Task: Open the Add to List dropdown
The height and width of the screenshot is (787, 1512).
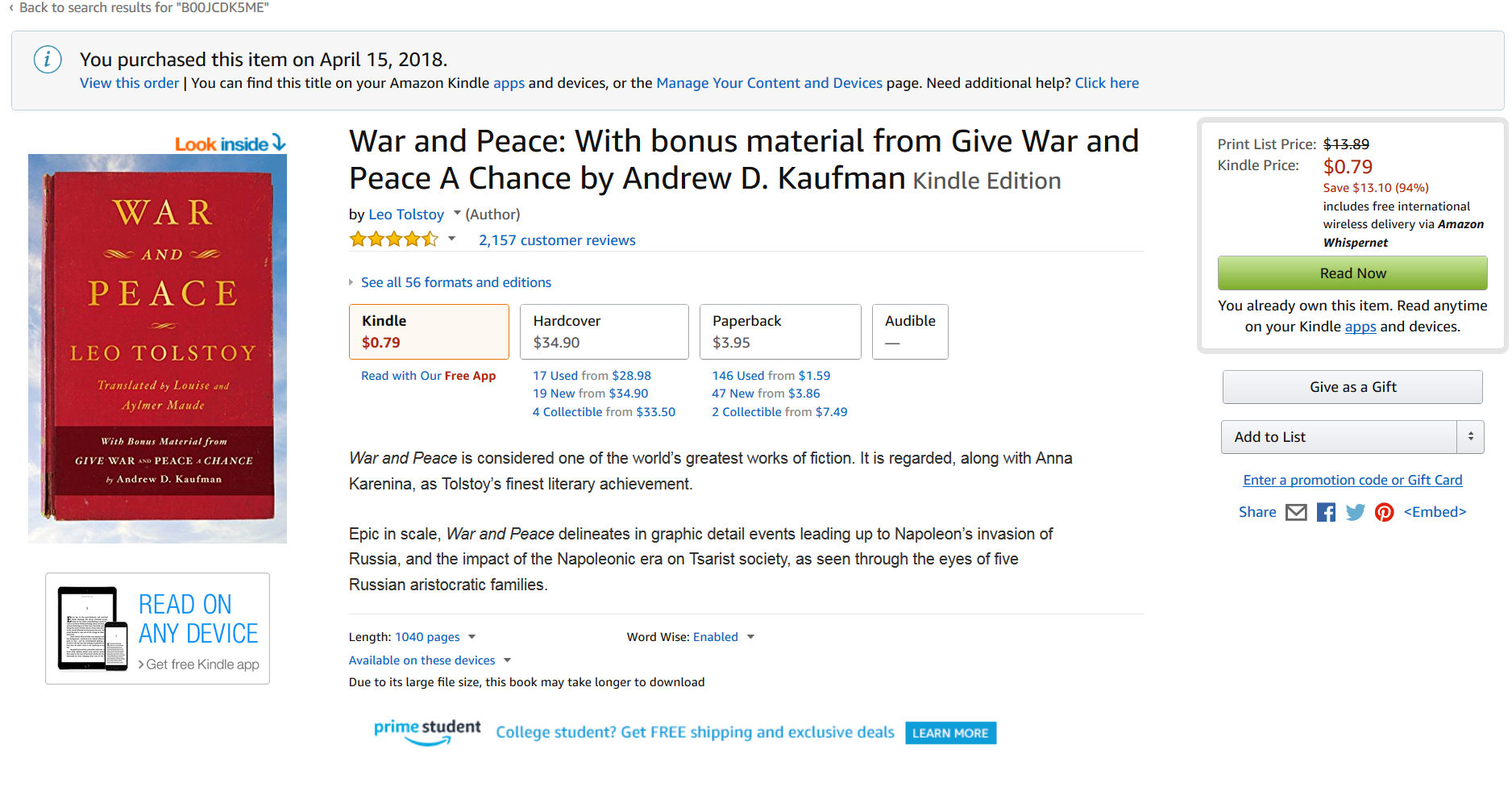Action: [1470, 437]
